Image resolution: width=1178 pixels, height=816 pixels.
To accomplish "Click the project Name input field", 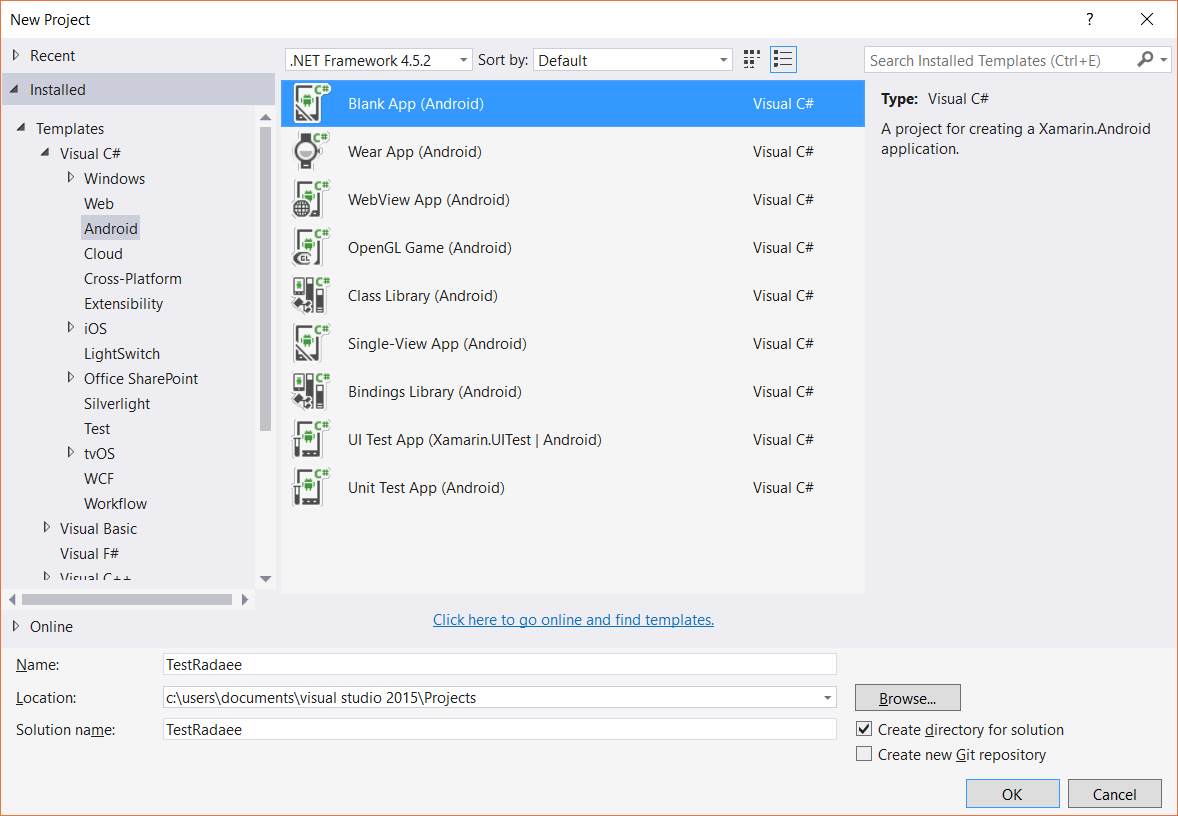I will click(x=499, y=664).
